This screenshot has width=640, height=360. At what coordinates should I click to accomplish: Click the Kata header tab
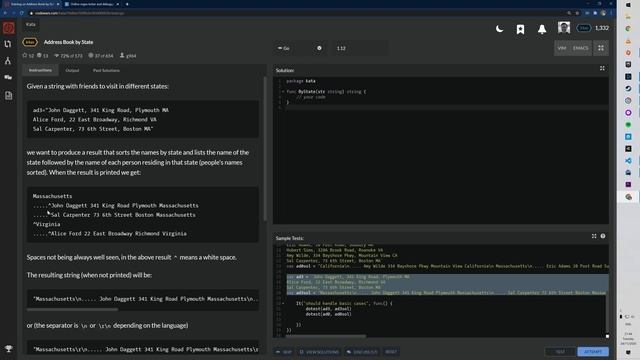tap(31, 24)
